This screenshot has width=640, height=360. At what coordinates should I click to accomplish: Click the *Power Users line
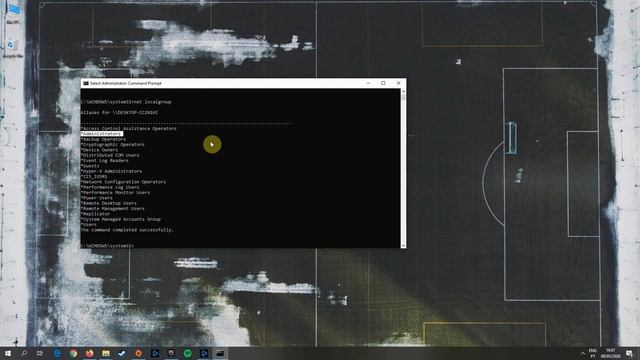click(96, 198)
